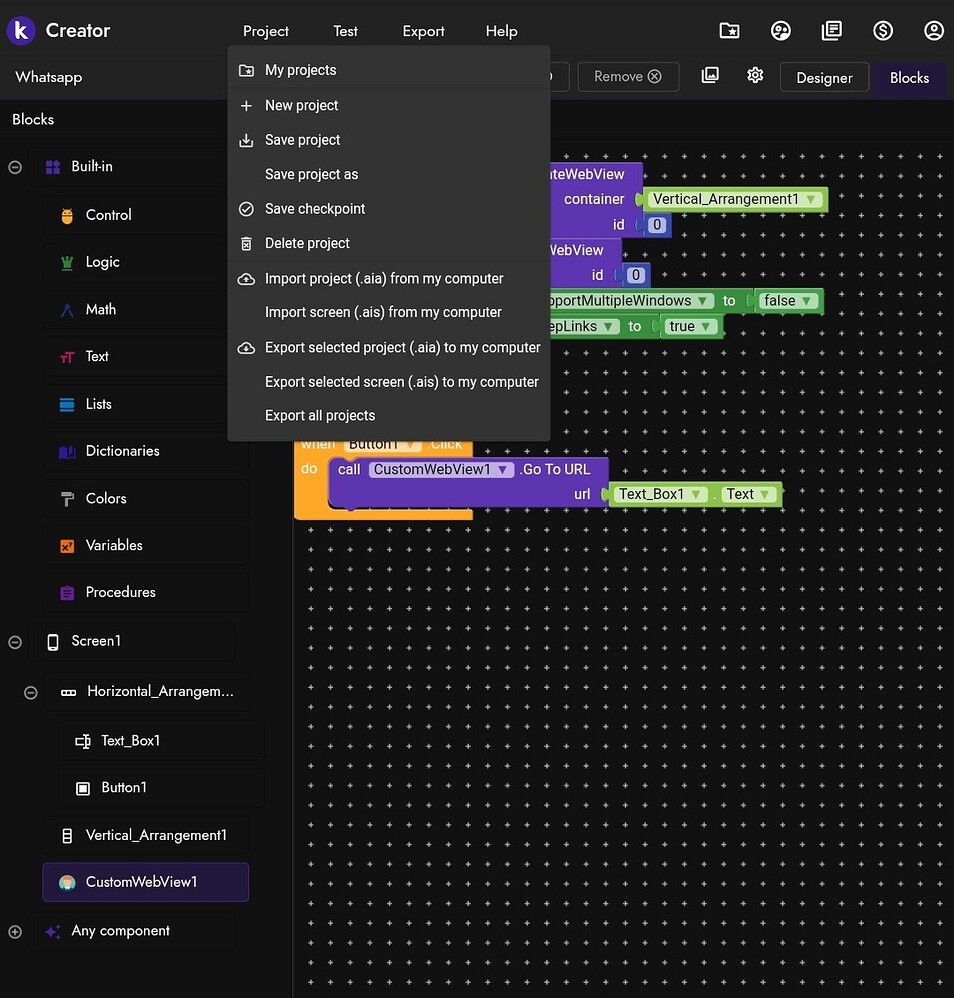Click the Go To URL call block
This screenshot has width=954, height=998.
pos(468,482)
